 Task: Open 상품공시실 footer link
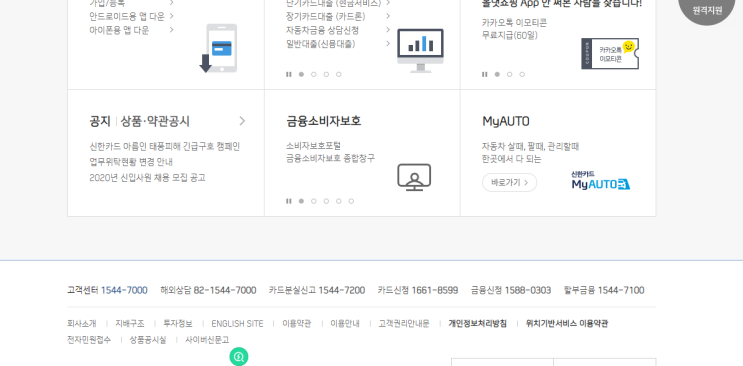pos(148,340)
